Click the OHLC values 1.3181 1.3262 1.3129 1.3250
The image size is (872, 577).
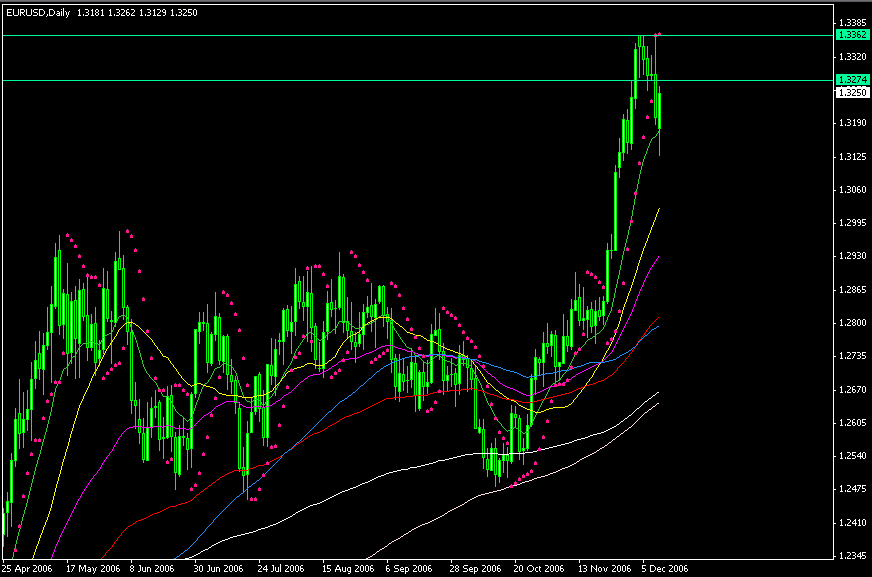137,13
